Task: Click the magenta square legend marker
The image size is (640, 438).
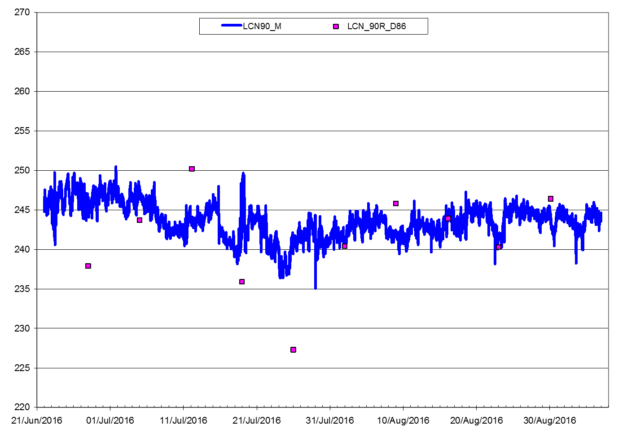Action: (x=336, y=27)
